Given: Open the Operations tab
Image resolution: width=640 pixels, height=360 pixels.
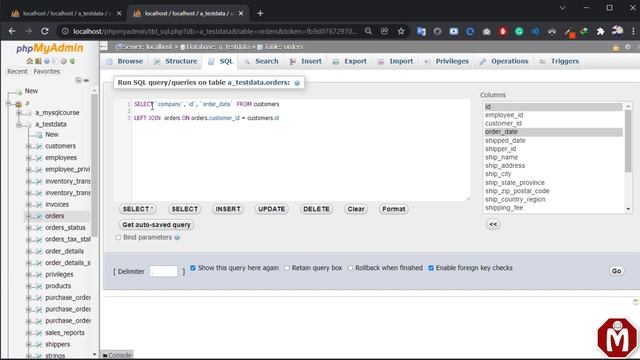Looking at the screenshot, I should (x=504, y=61).
